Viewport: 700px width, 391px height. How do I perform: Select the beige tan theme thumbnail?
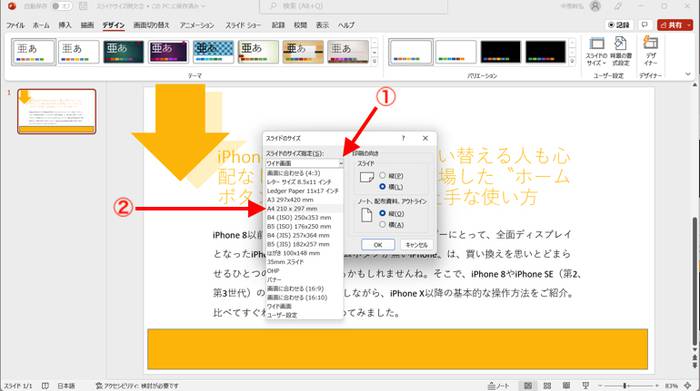pos(303,52)
